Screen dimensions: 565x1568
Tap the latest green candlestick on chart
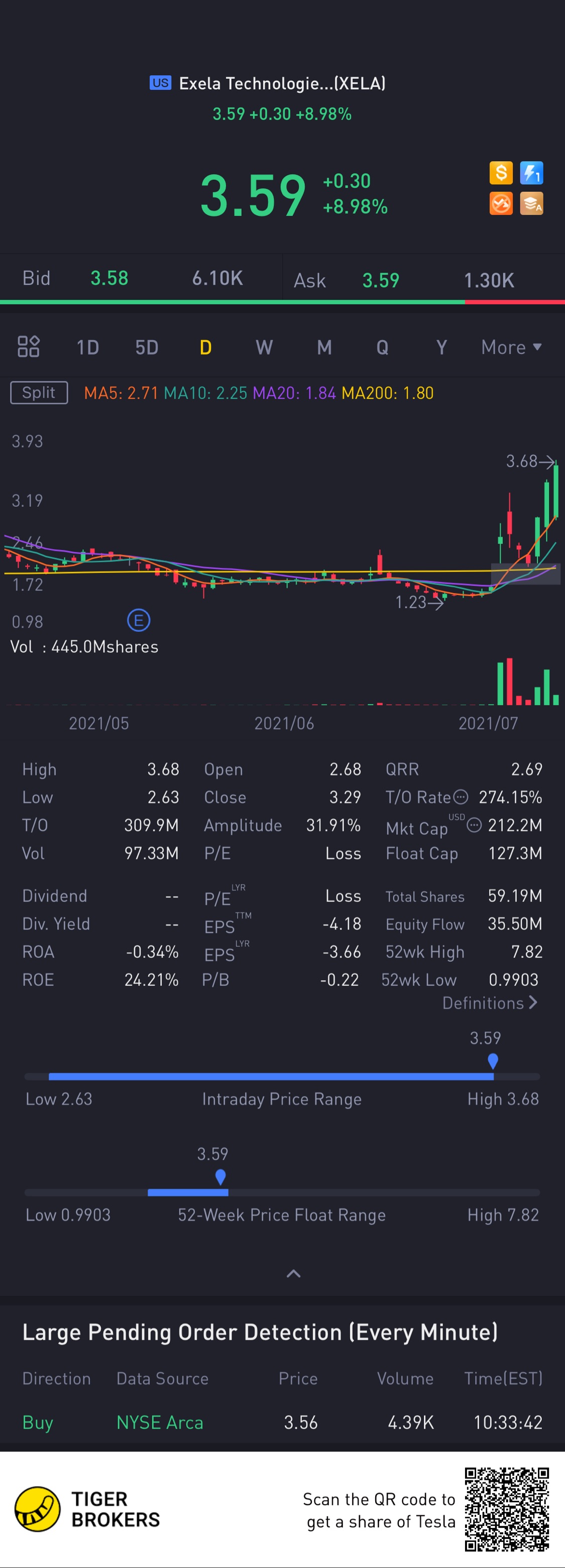coord(556,491)
